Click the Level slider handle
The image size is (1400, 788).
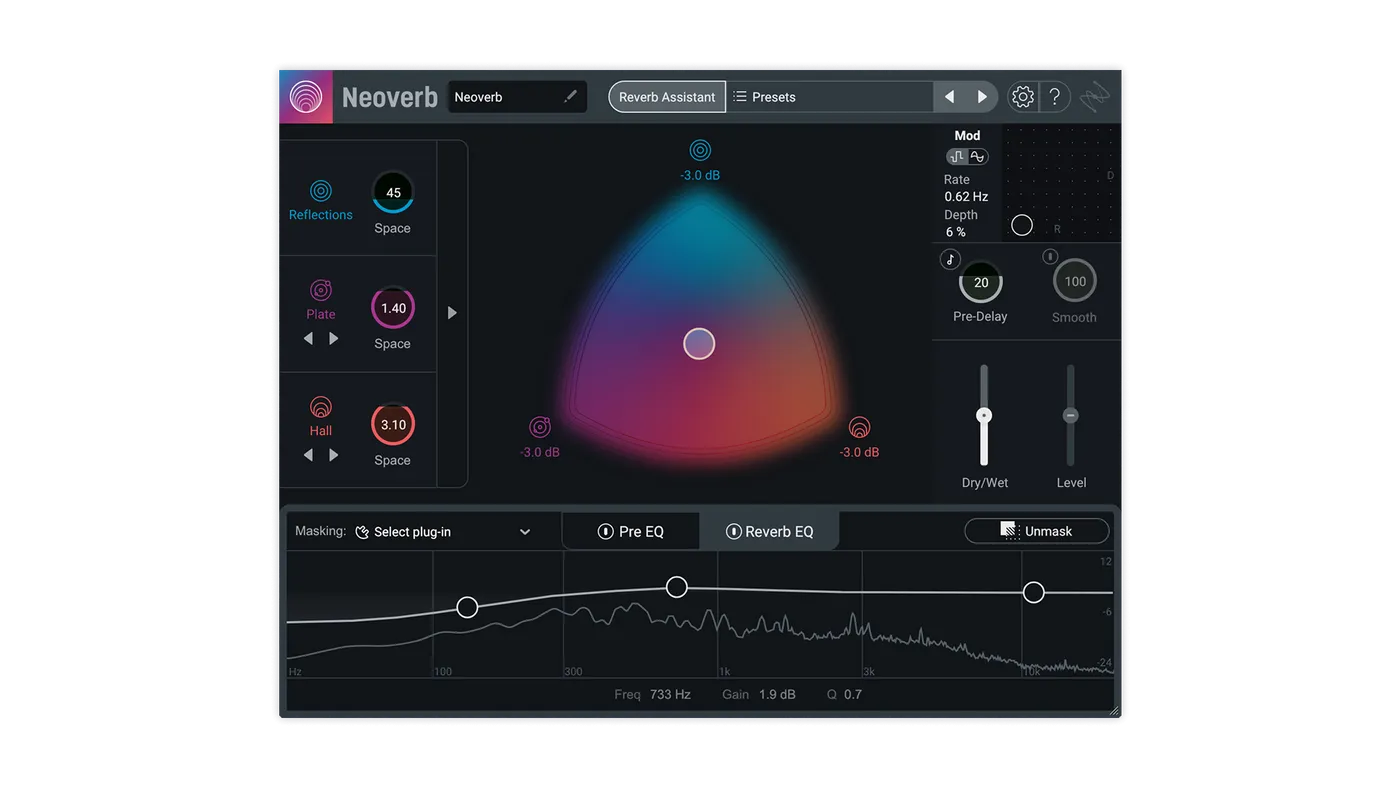(x=1070, y=415)
